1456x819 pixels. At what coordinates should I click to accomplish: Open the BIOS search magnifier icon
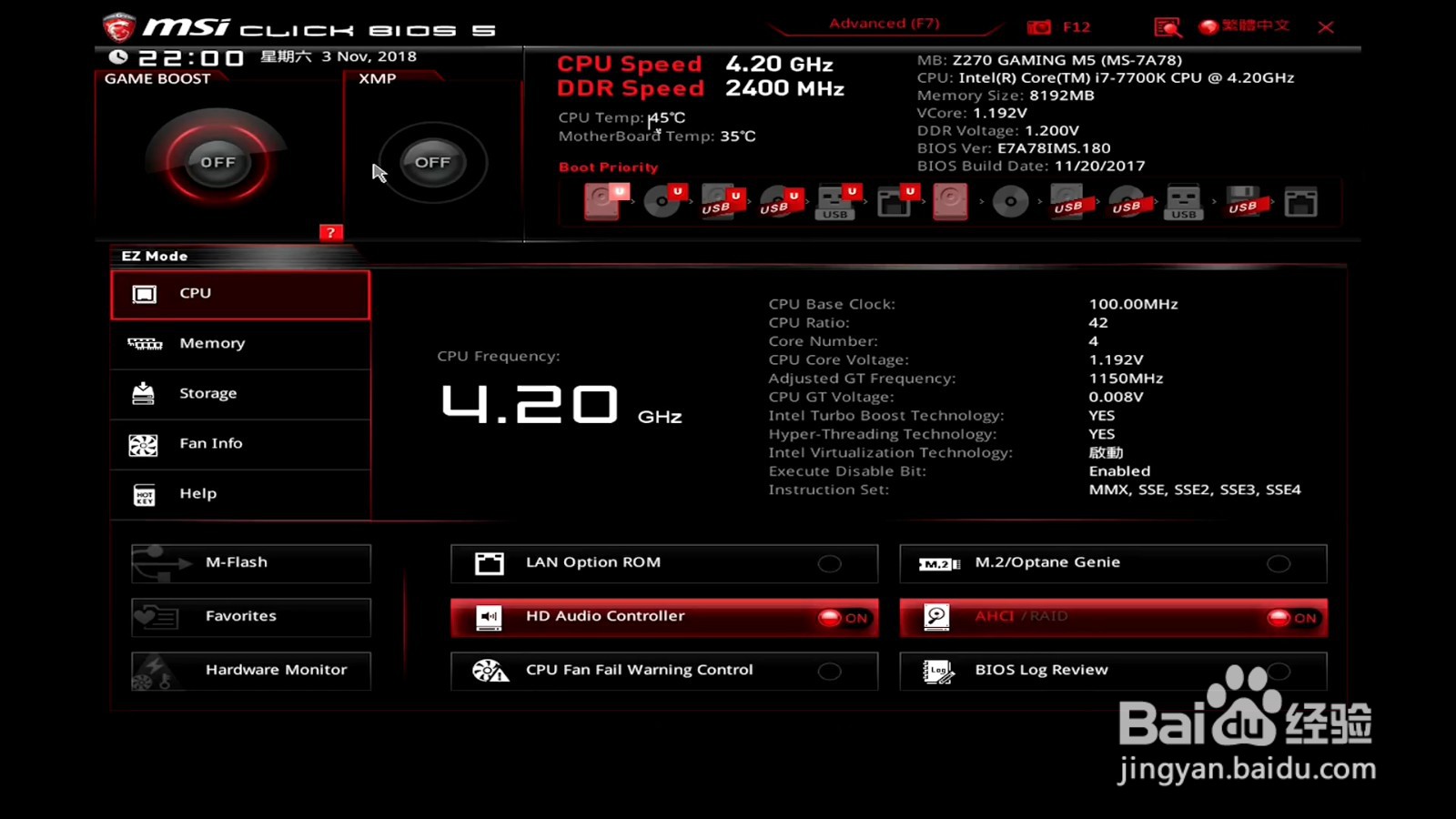point(1168,27)
